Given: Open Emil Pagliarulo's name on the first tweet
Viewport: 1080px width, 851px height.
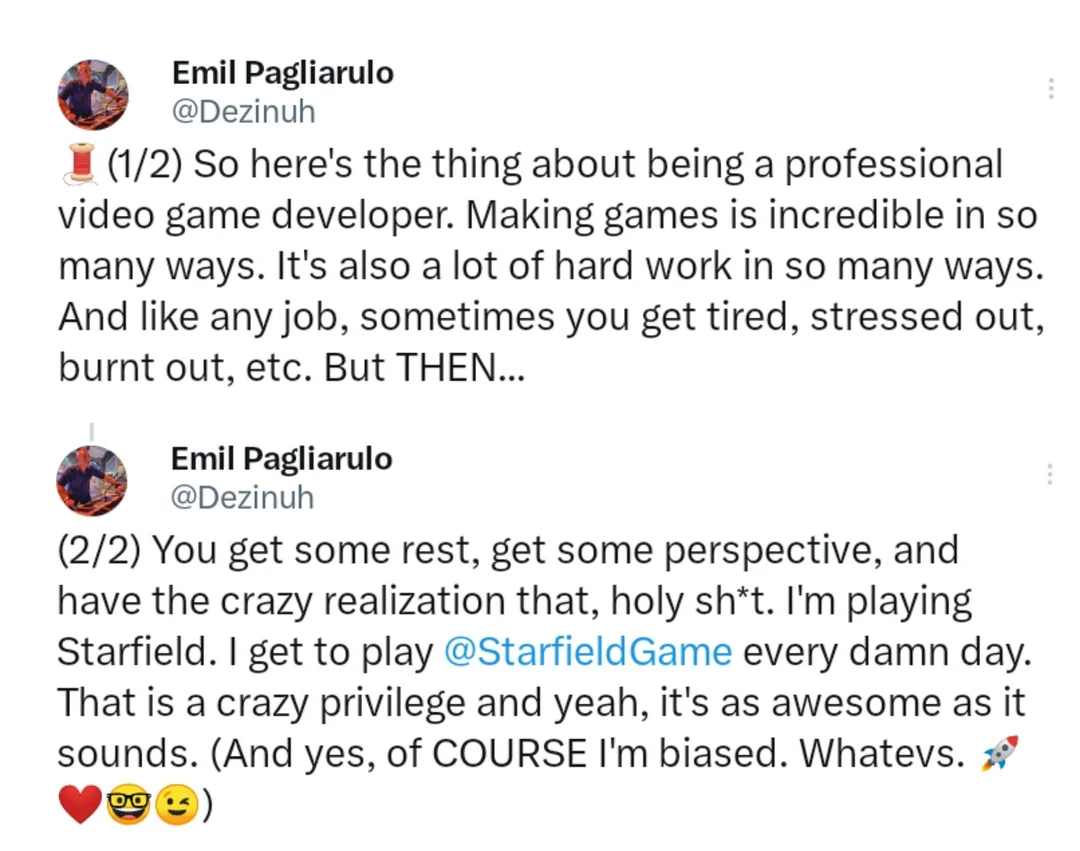Looking at the screenshot, I should click(x=283, y=73).
